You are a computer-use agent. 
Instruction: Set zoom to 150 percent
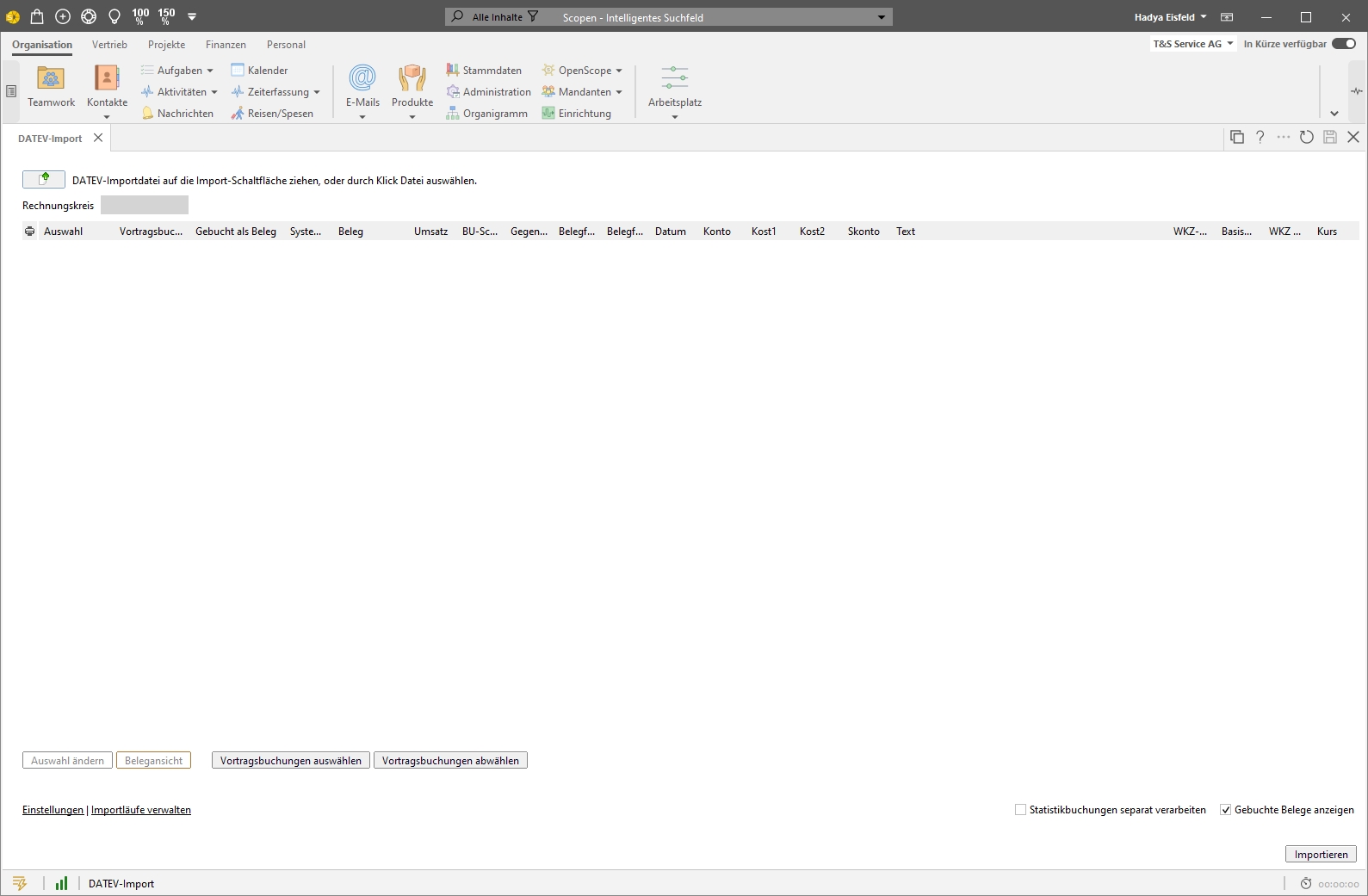[166, 16]
